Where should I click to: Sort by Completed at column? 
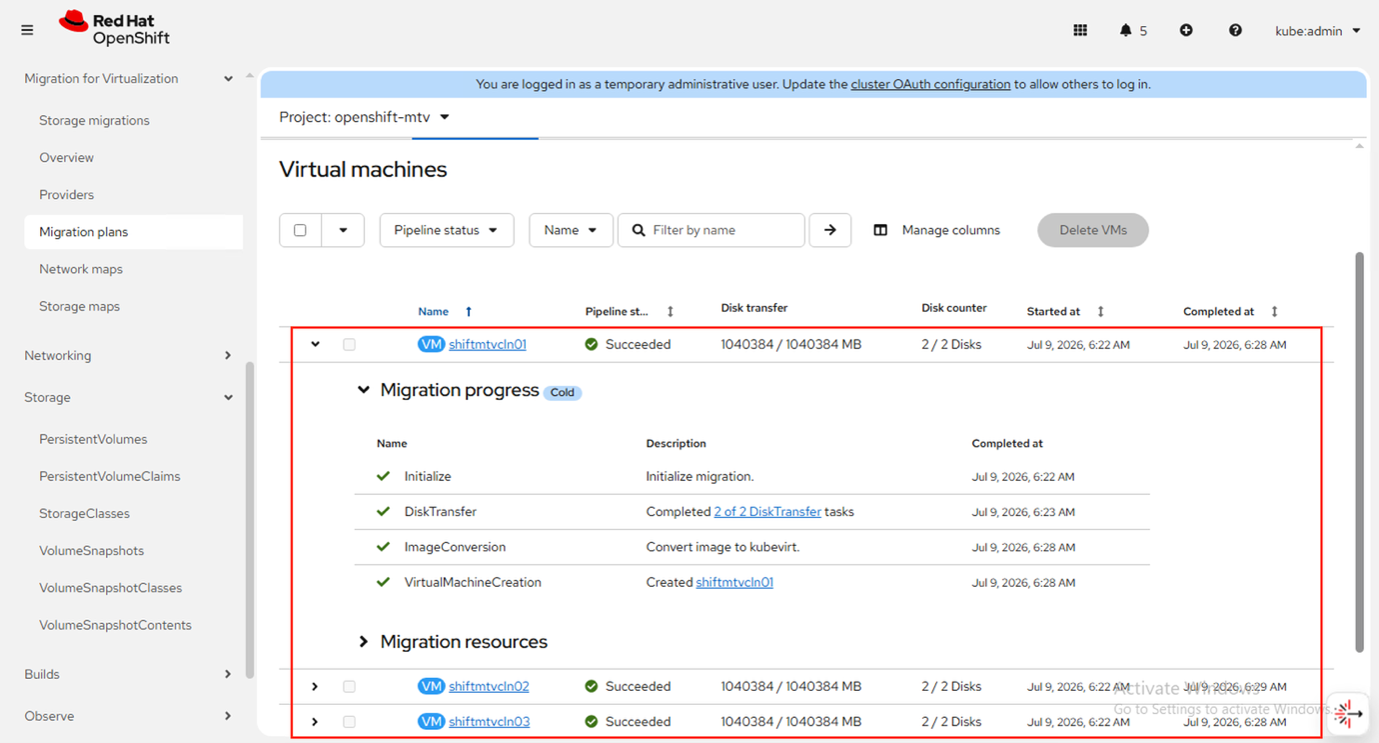coord(1274,312)
